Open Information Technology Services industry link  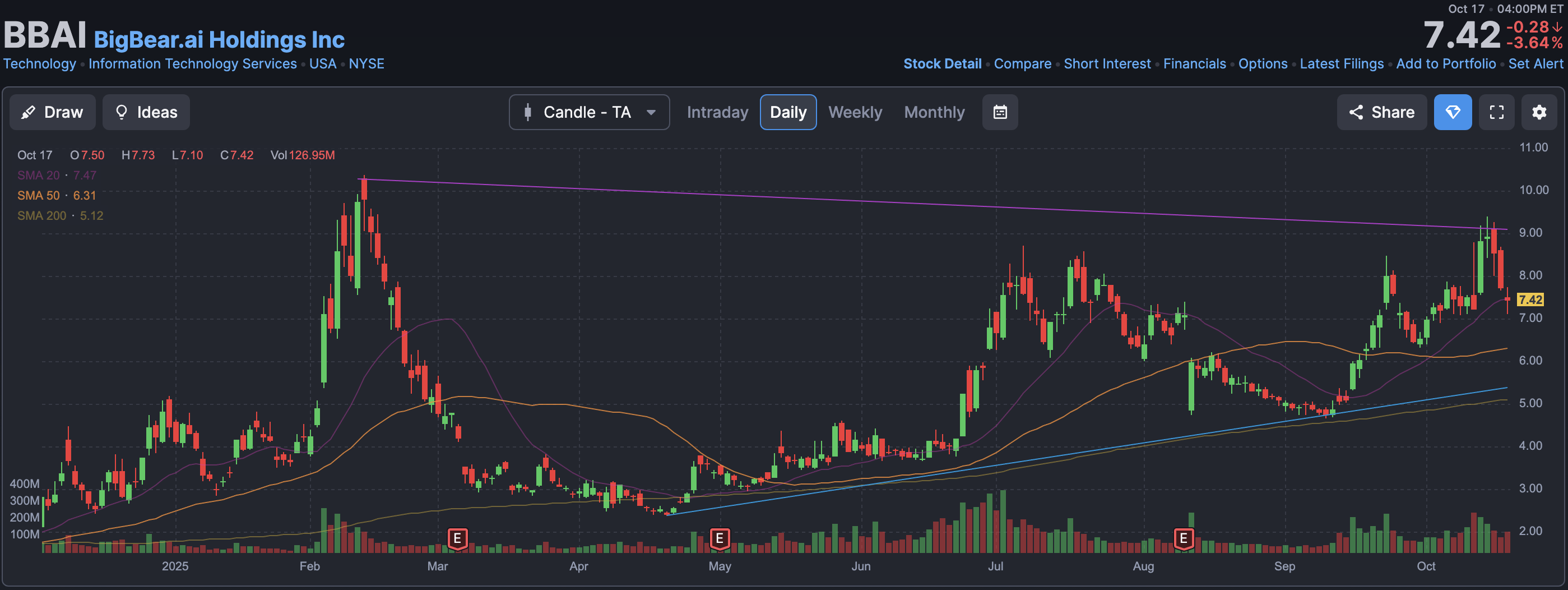point(192,64)
